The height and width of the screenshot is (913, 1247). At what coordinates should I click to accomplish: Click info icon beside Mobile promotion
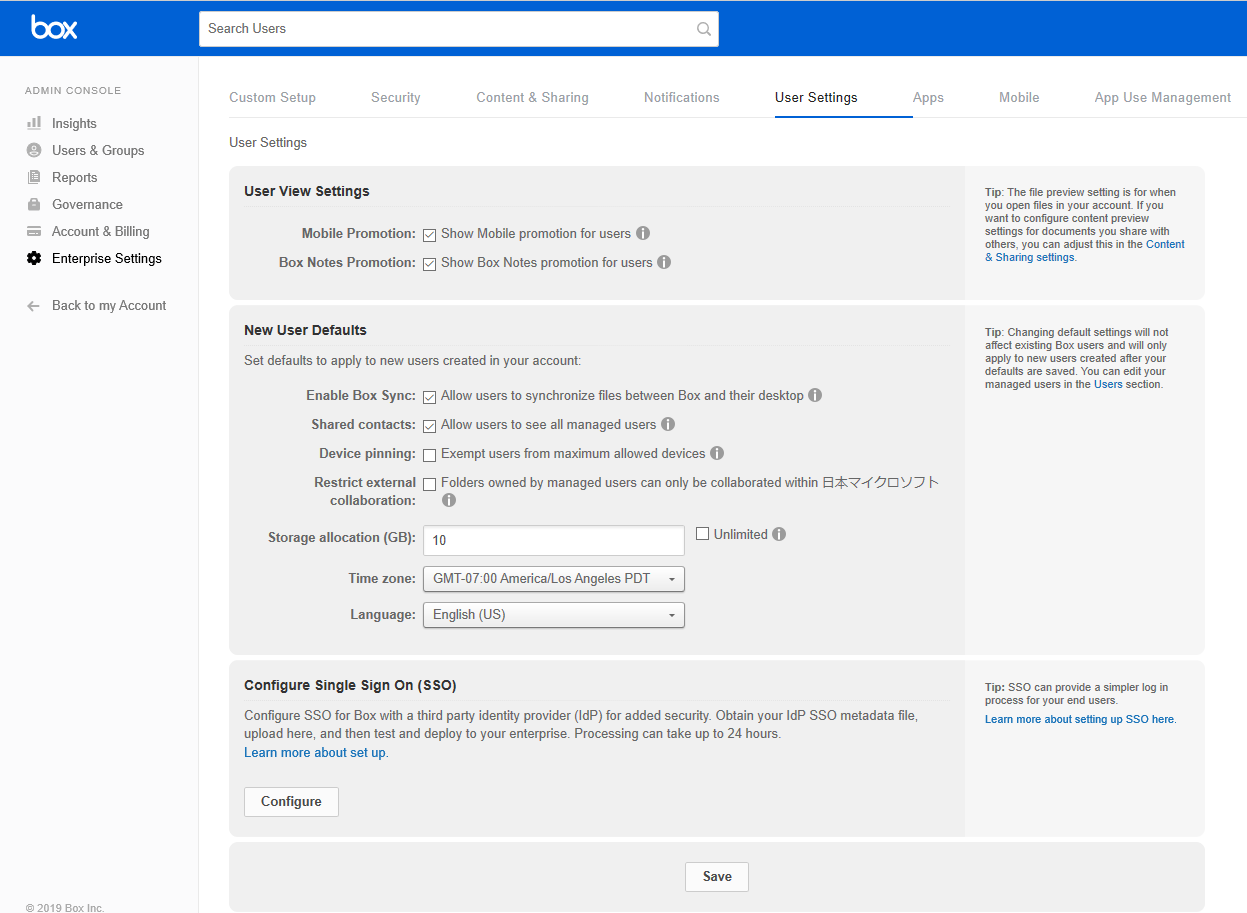[643, 233]
